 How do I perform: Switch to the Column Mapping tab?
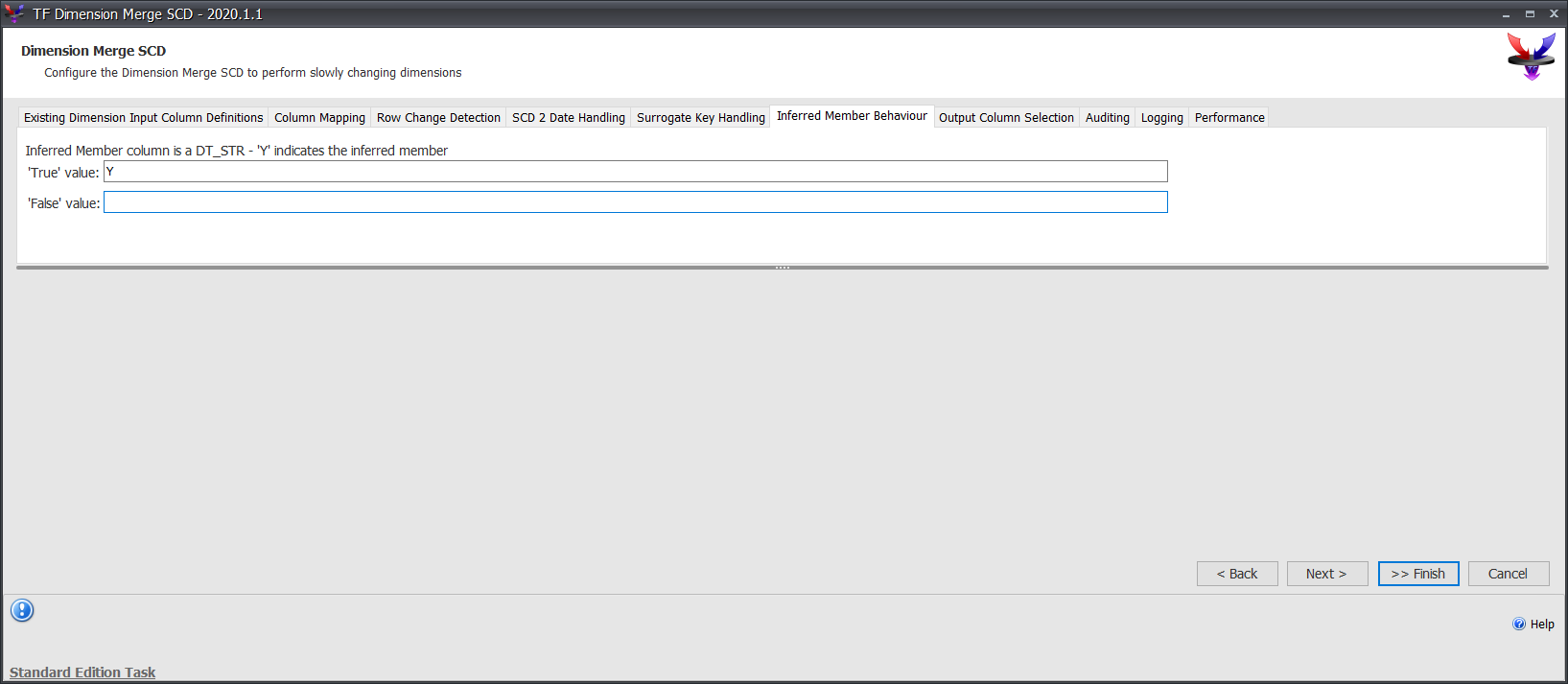click(319, 118)
